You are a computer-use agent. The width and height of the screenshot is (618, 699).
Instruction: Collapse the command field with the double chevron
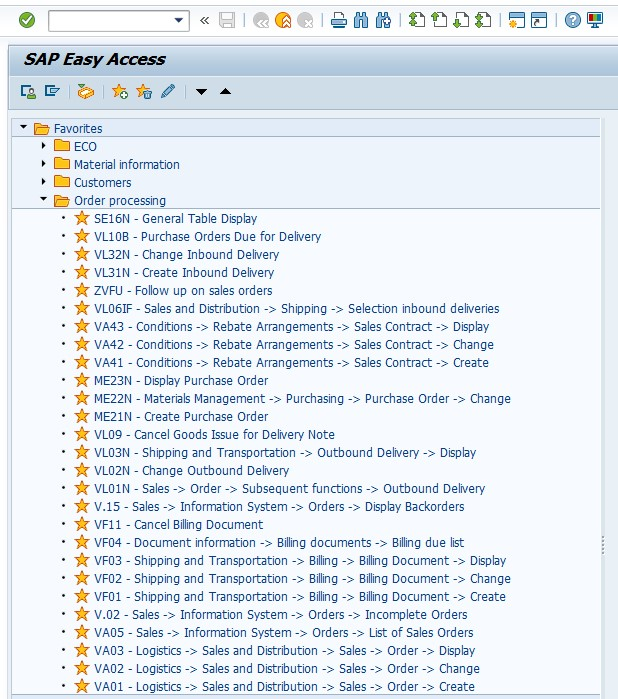pos(205,21)
